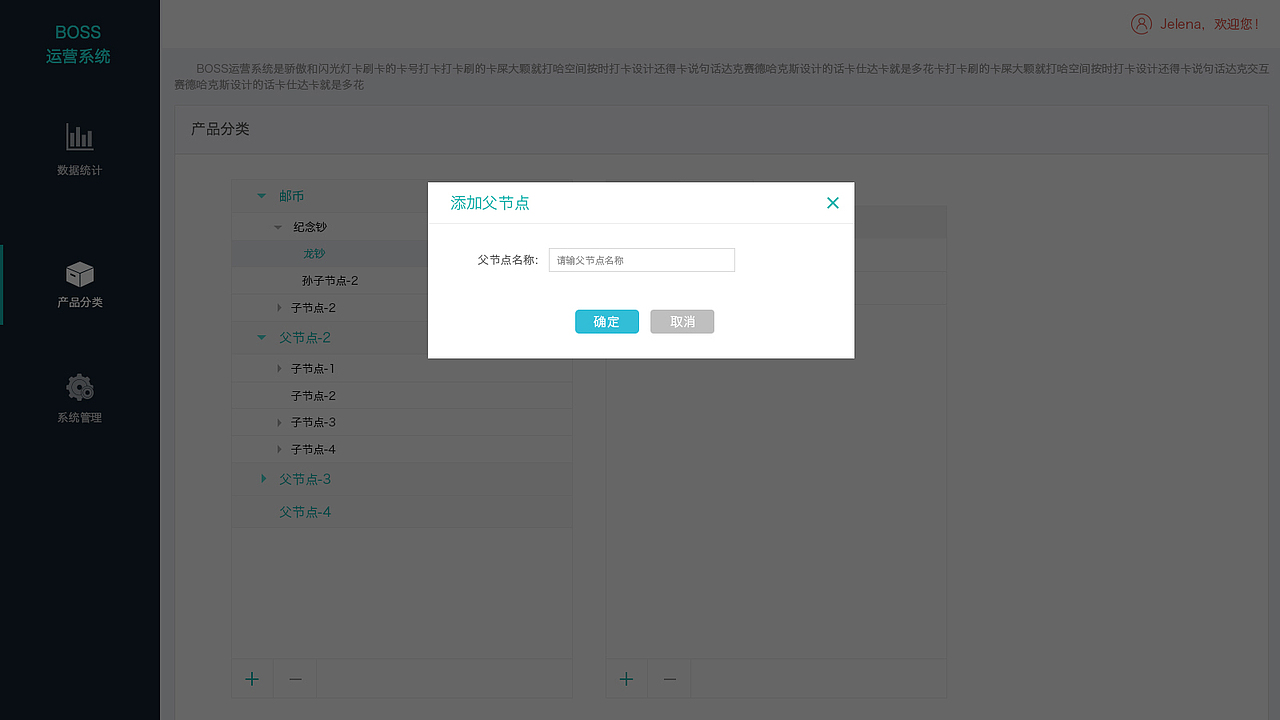This screenshot has width=1280, height=720.
Task: Focus the 父节点名称 input field
Action: [642, 260]
